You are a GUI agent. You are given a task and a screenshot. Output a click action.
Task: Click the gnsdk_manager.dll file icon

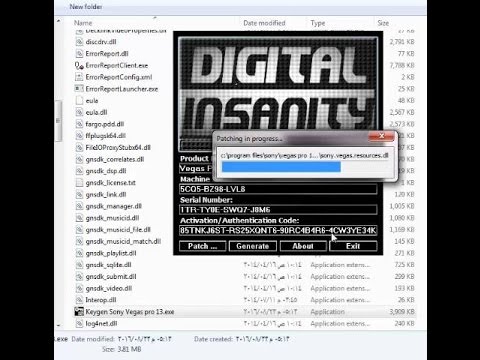[79, 206]
